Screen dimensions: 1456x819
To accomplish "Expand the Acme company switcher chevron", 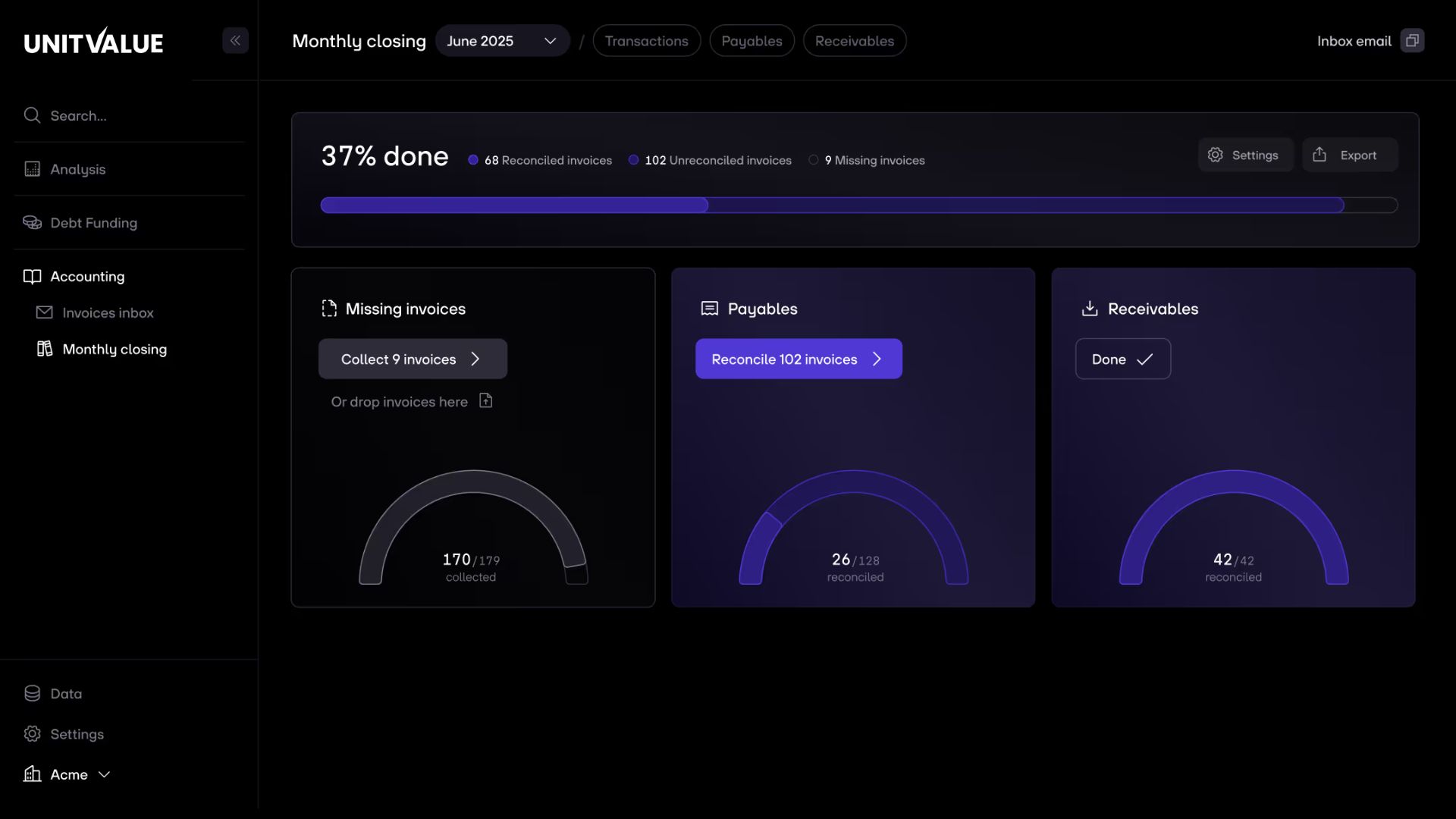I will coord(105,774).
